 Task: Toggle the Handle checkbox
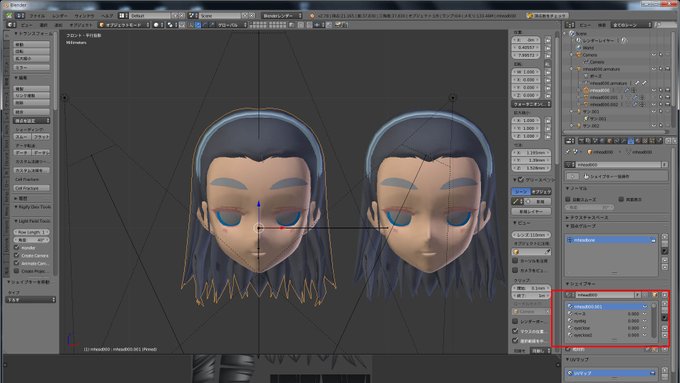tap(16, 248)
